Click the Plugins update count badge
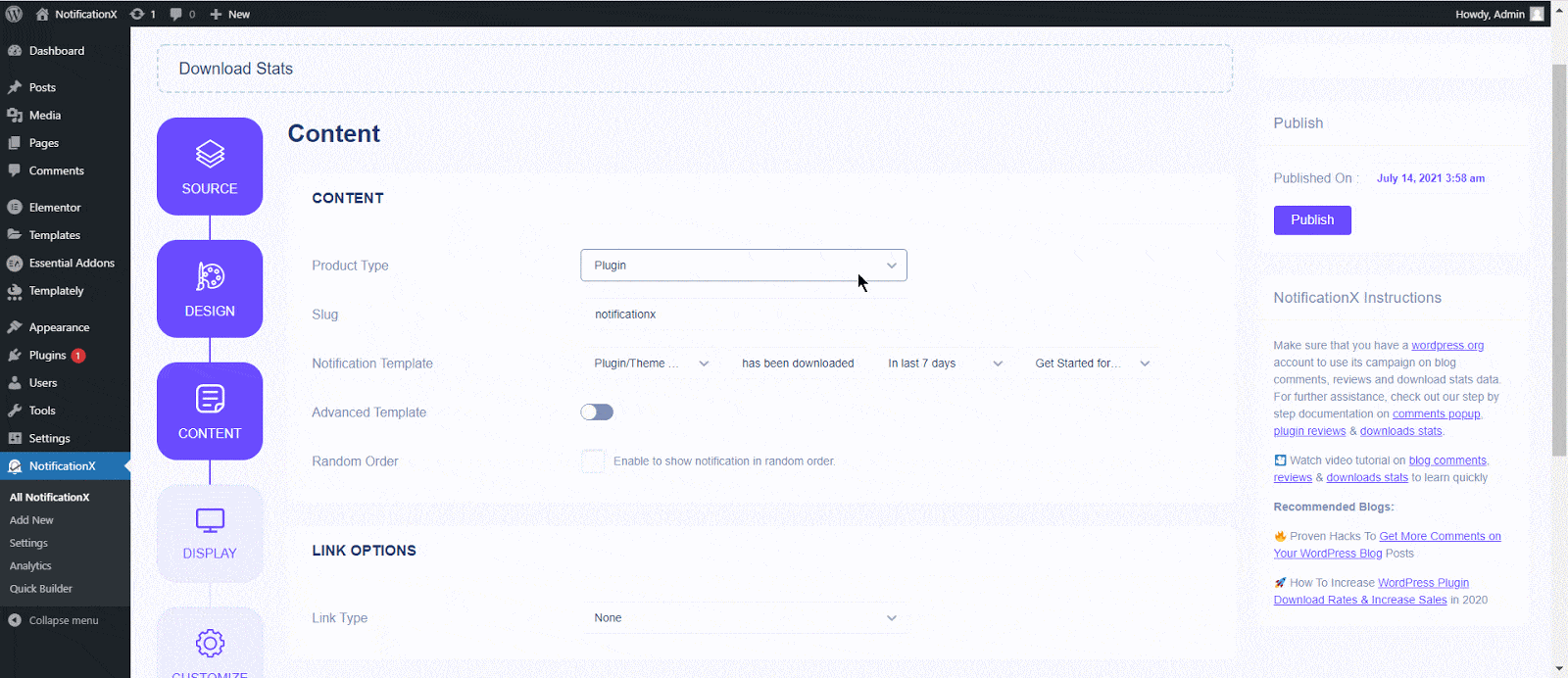This screenshot has height=678, width=1568. (78, 356)
